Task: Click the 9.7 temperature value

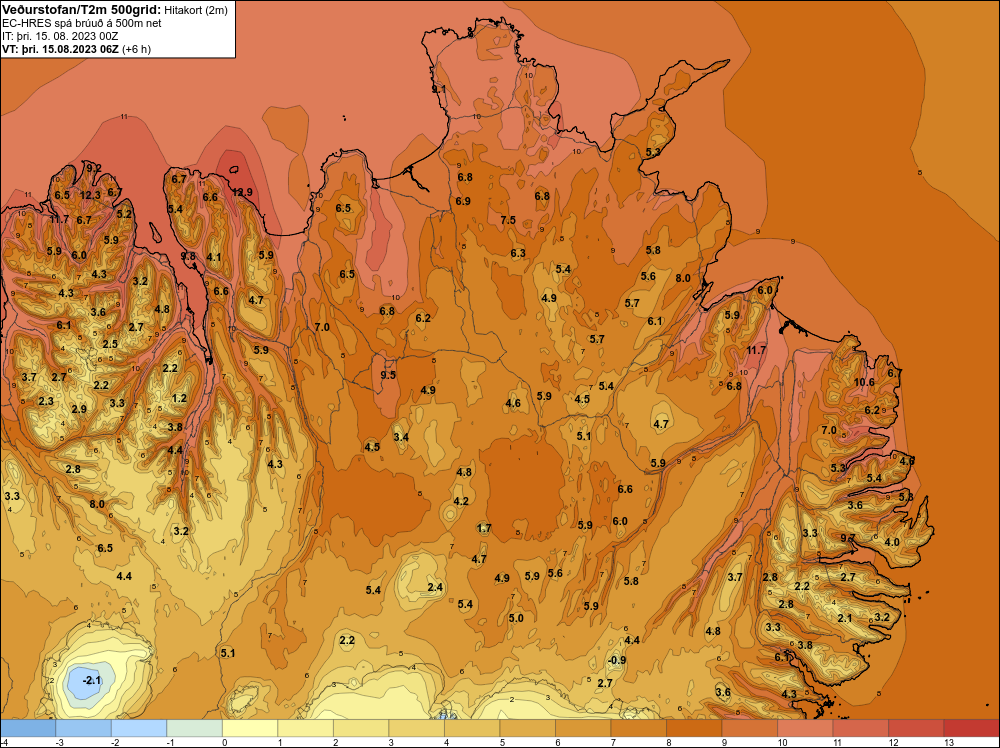Action: [848, 539]
